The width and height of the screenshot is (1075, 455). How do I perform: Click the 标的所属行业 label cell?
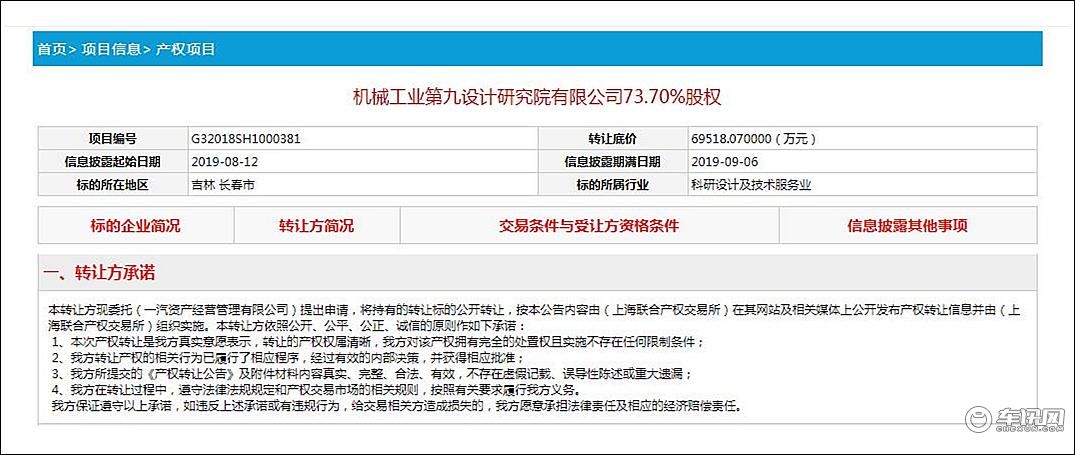tap(612, 185)
